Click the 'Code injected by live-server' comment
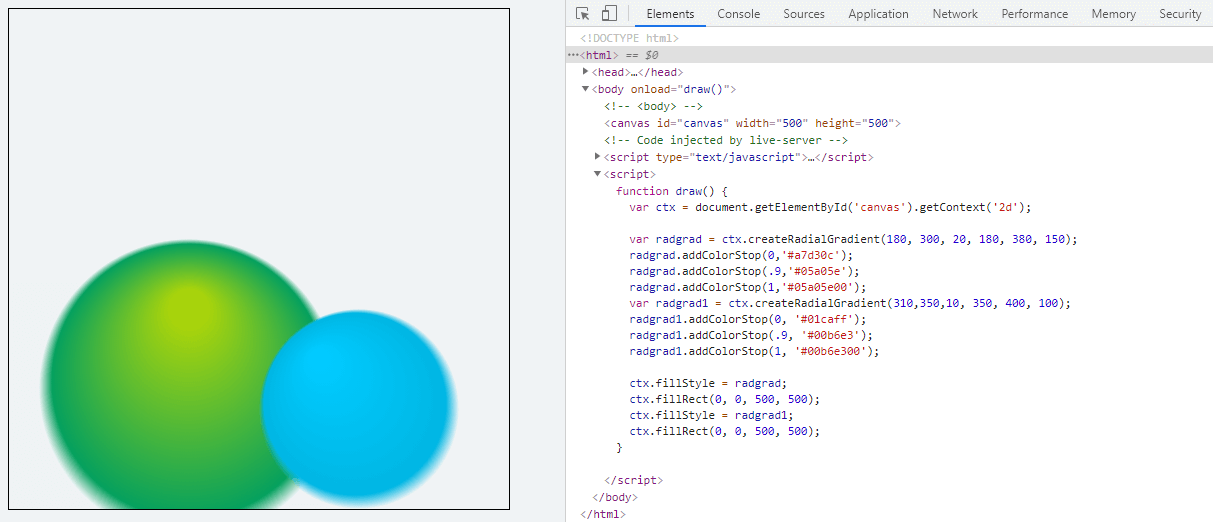This screenshot has width=1213, height=522. click(726, 140)
